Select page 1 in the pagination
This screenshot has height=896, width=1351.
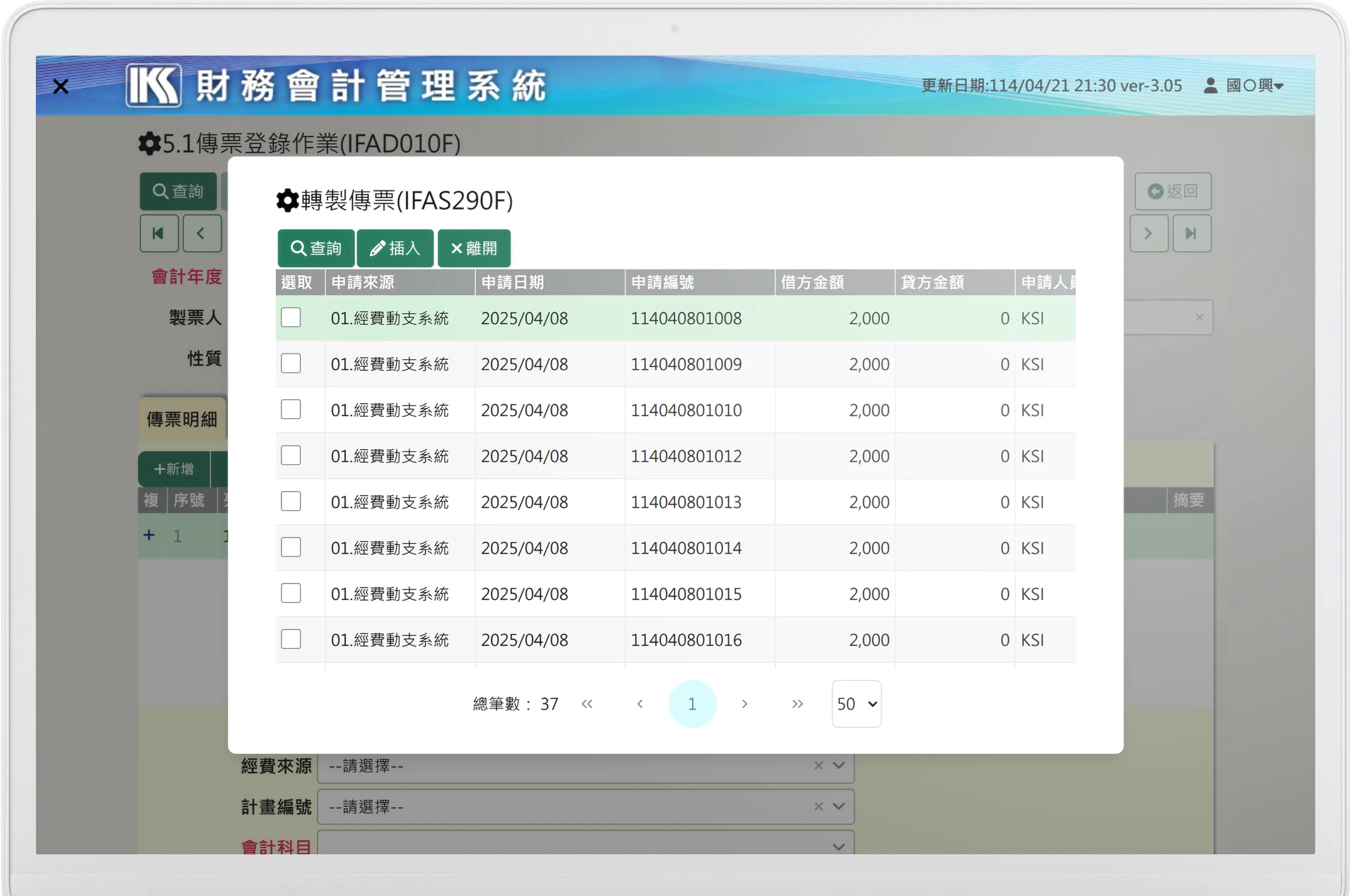[692, 704]
